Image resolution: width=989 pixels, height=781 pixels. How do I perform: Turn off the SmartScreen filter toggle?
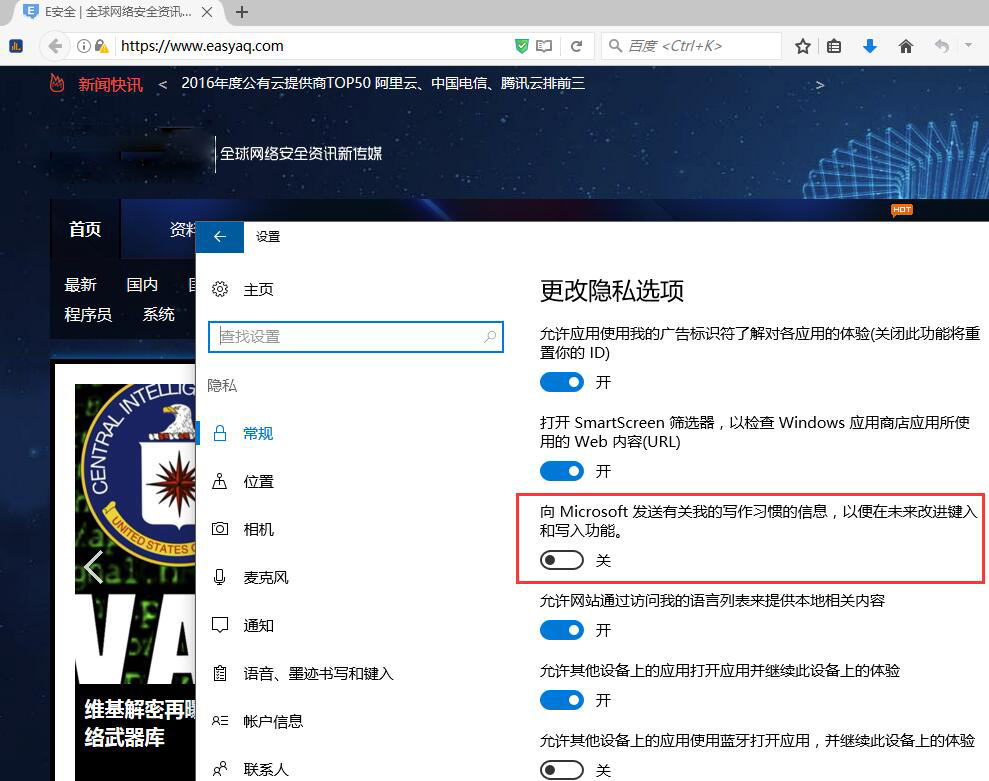(x=561, y=471)
